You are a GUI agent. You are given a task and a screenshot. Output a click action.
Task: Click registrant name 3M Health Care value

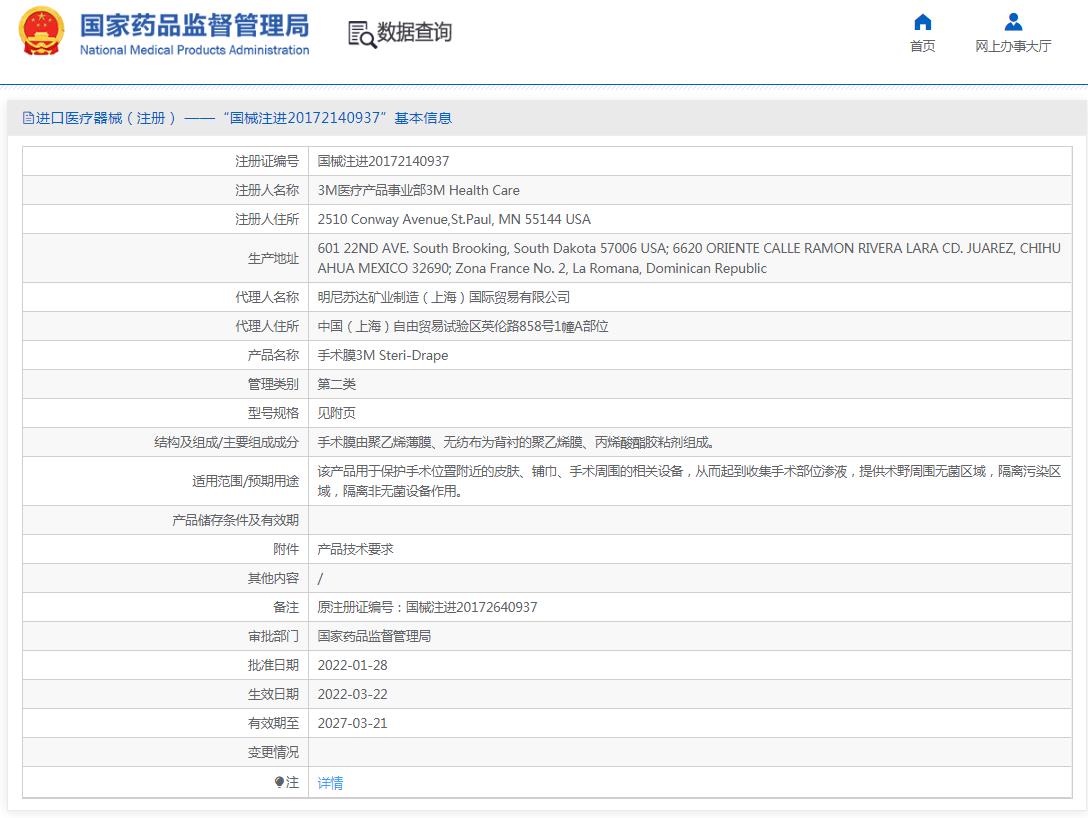pyautogui.click(x=418, y=190)
